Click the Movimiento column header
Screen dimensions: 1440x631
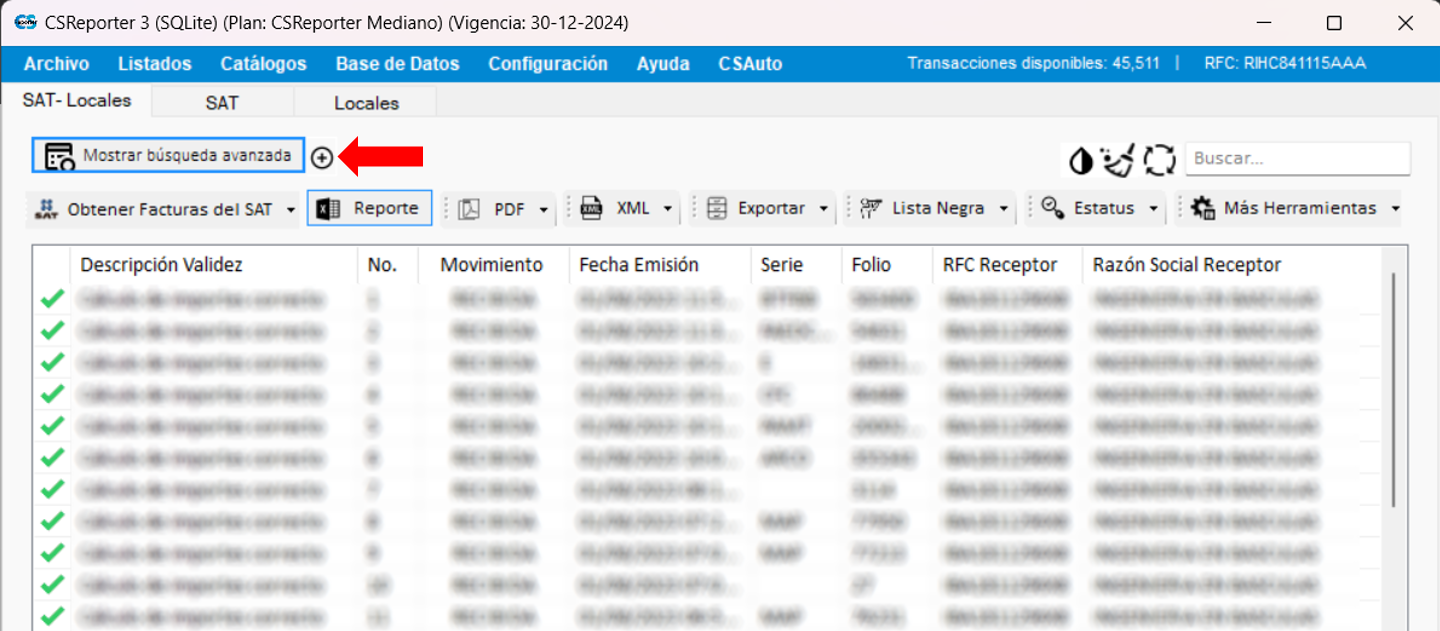tap(491, 265)
